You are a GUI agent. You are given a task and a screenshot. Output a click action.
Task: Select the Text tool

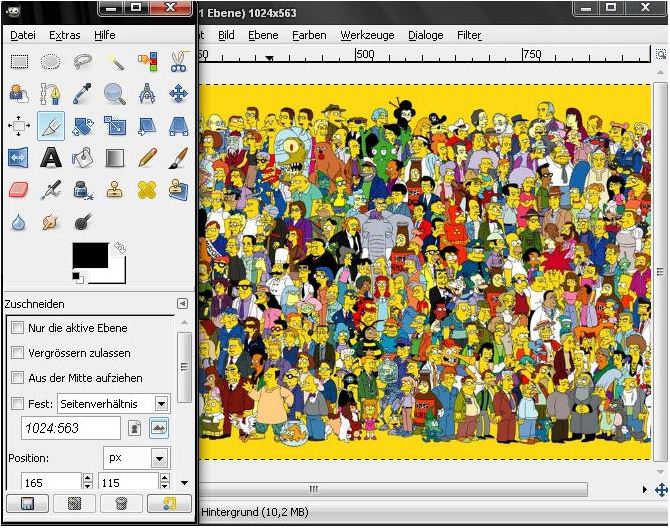[51, 158]
